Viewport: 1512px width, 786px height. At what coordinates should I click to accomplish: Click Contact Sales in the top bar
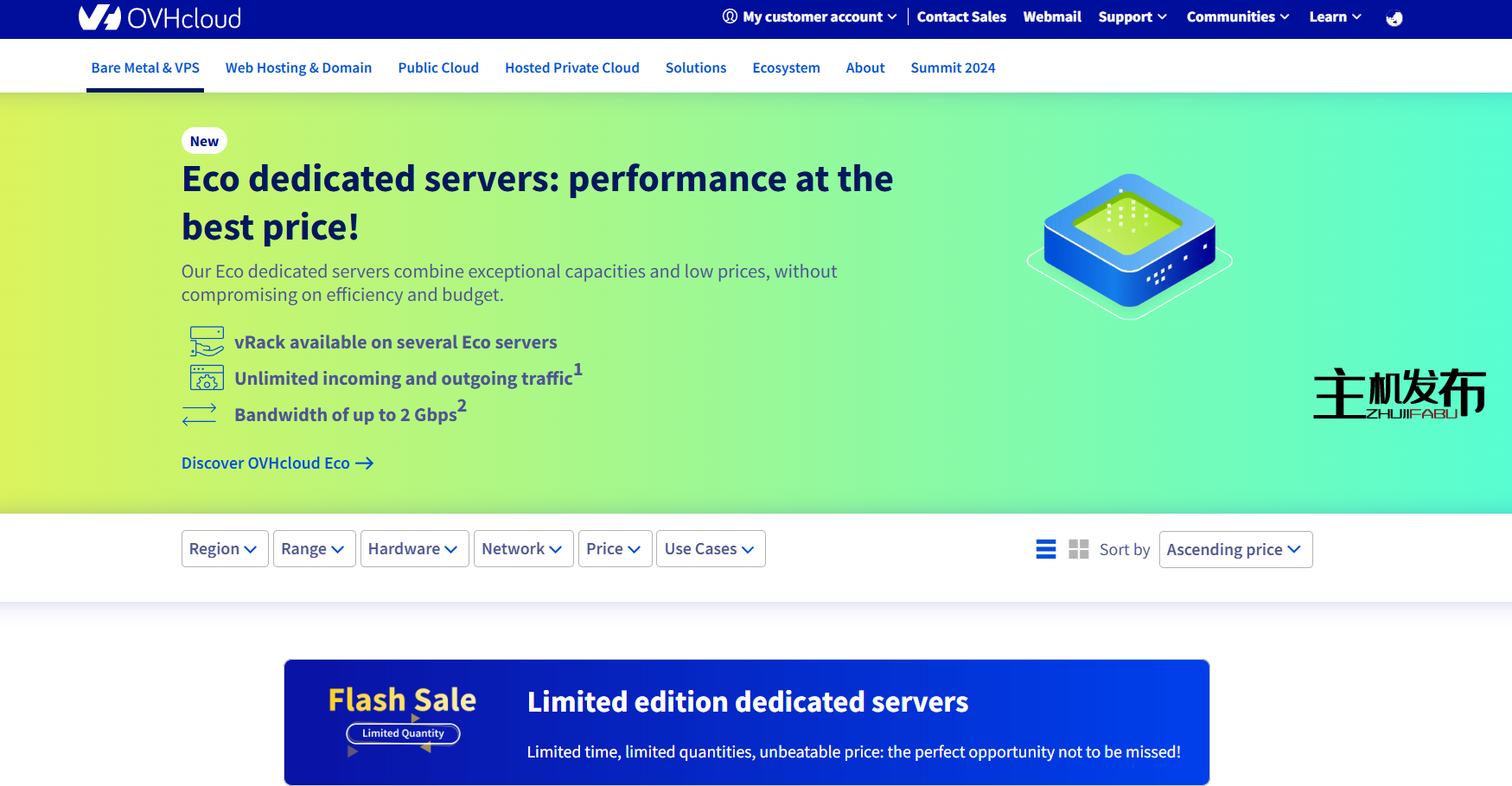pyautogui.click(x=961, y=17)
